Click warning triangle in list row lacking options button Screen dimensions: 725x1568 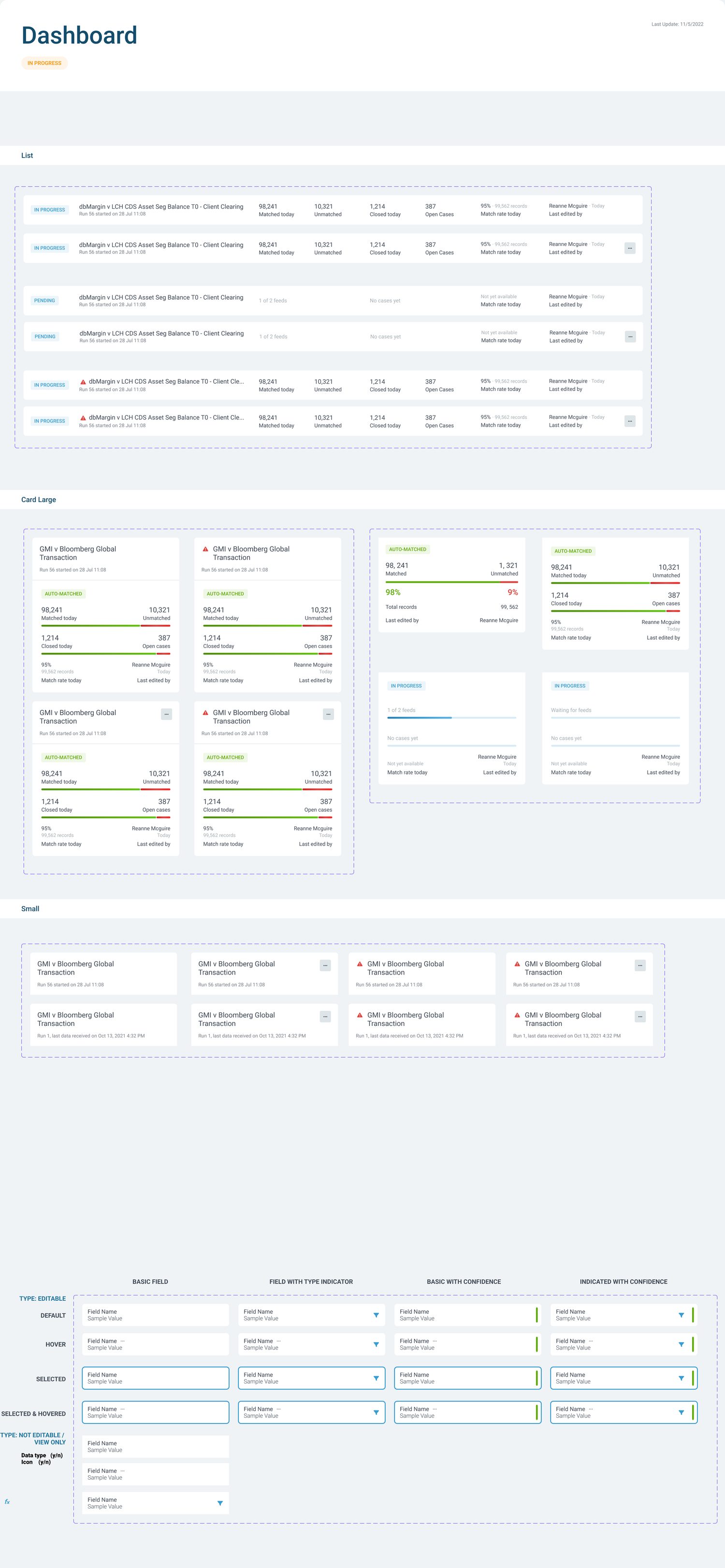[83, 382]
